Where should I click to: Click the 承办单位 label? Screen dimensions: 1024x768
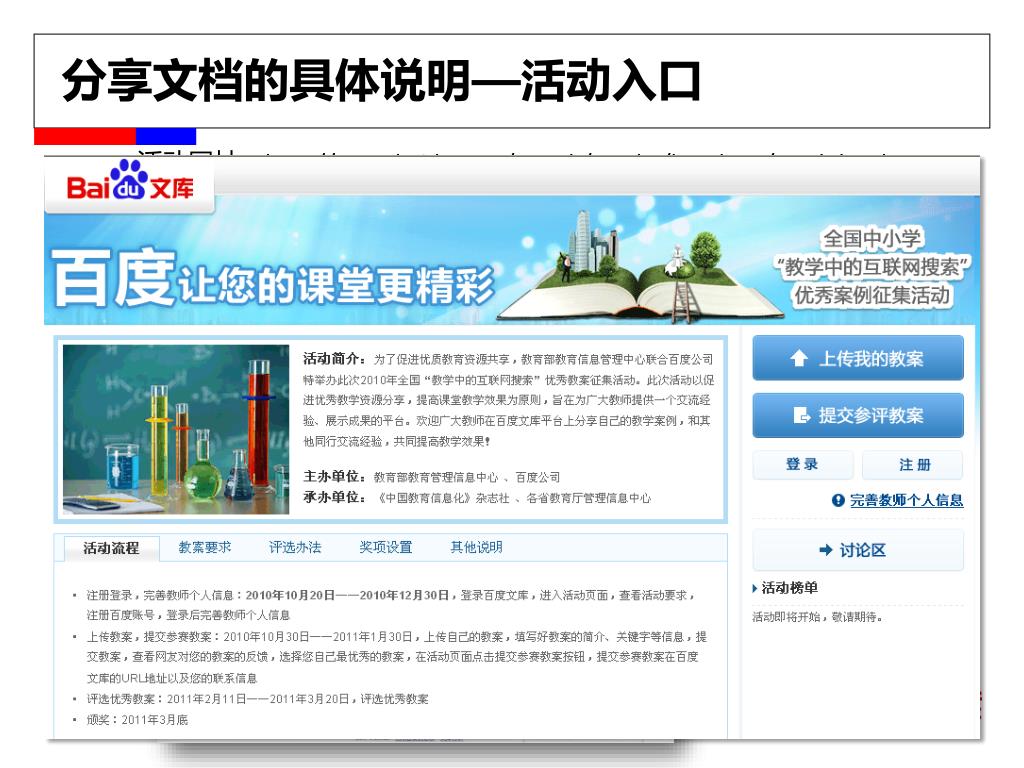[334, 497]
